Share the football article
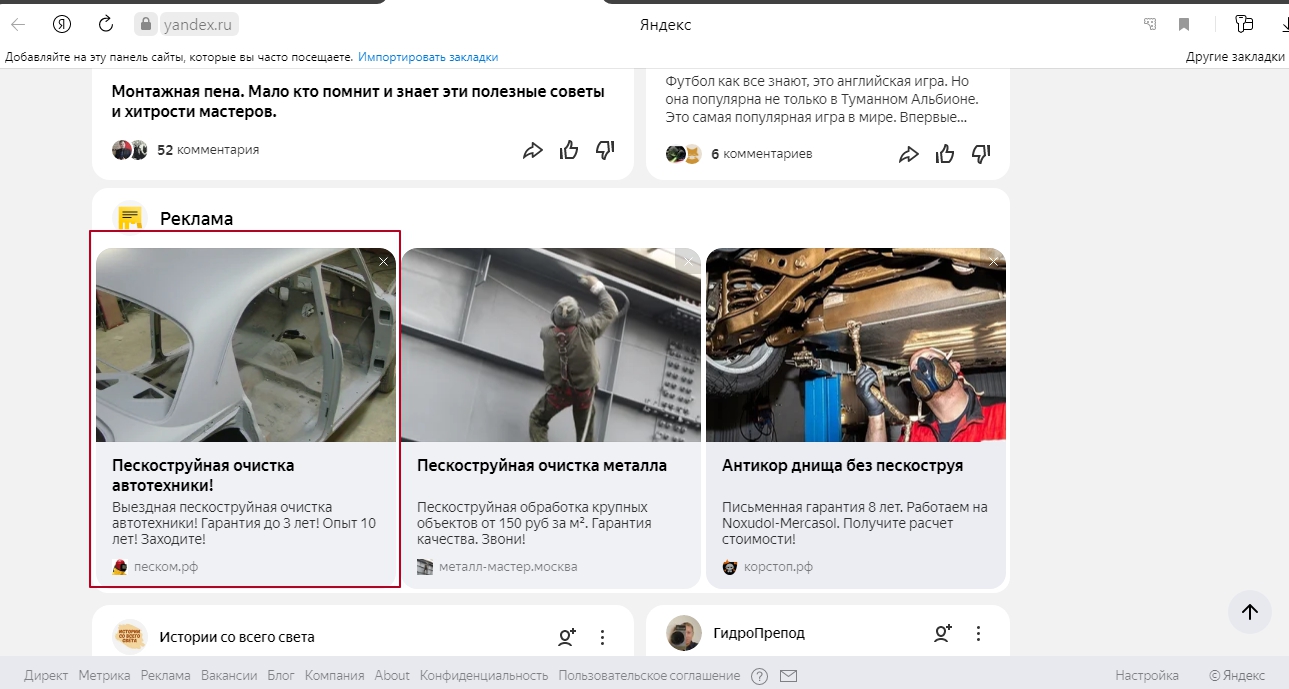Viewport: 1289px width, 689px height. 909,154
